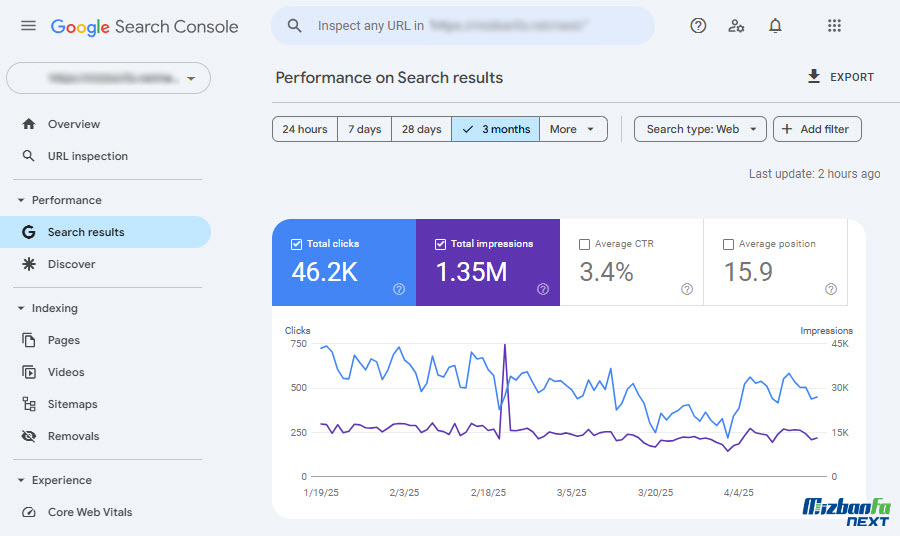Click the 3/5/25 date label on chart
This screenshot has height=536, width=900.
572,492
